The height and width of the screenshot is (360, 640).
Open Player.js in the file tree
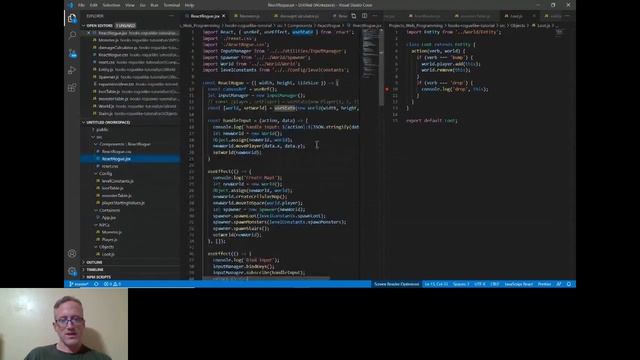(109, 240)
